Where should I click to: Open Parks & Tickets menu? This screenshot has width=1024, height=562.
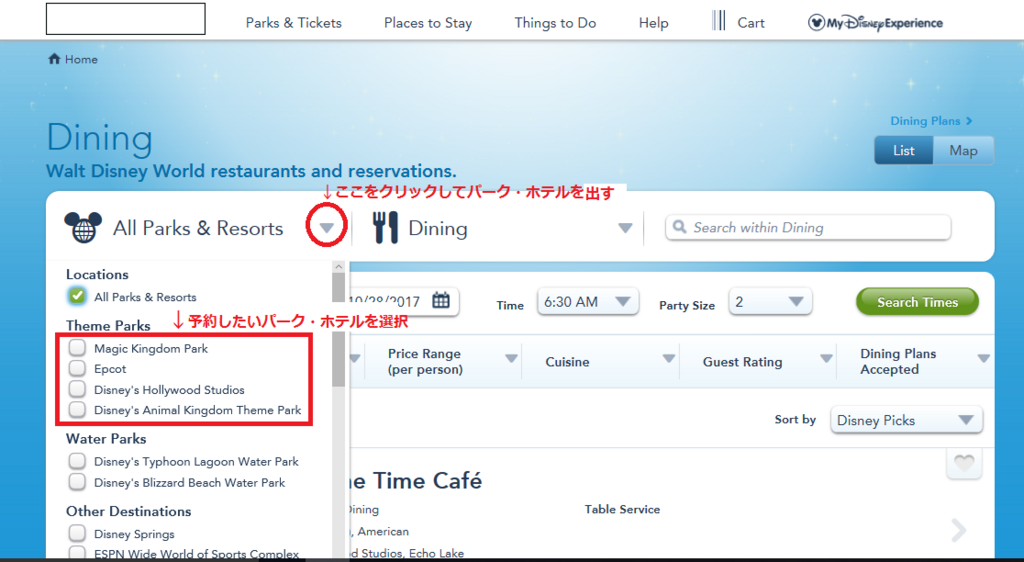294,23
